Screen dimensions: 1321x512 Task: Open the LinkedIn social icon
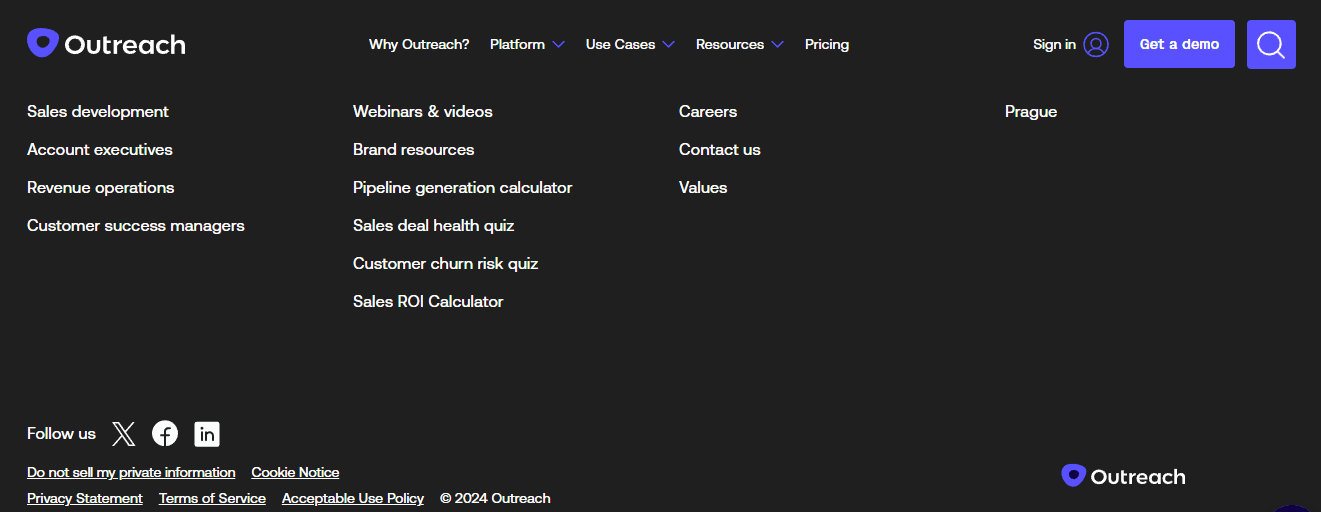(x=207, y=433)
